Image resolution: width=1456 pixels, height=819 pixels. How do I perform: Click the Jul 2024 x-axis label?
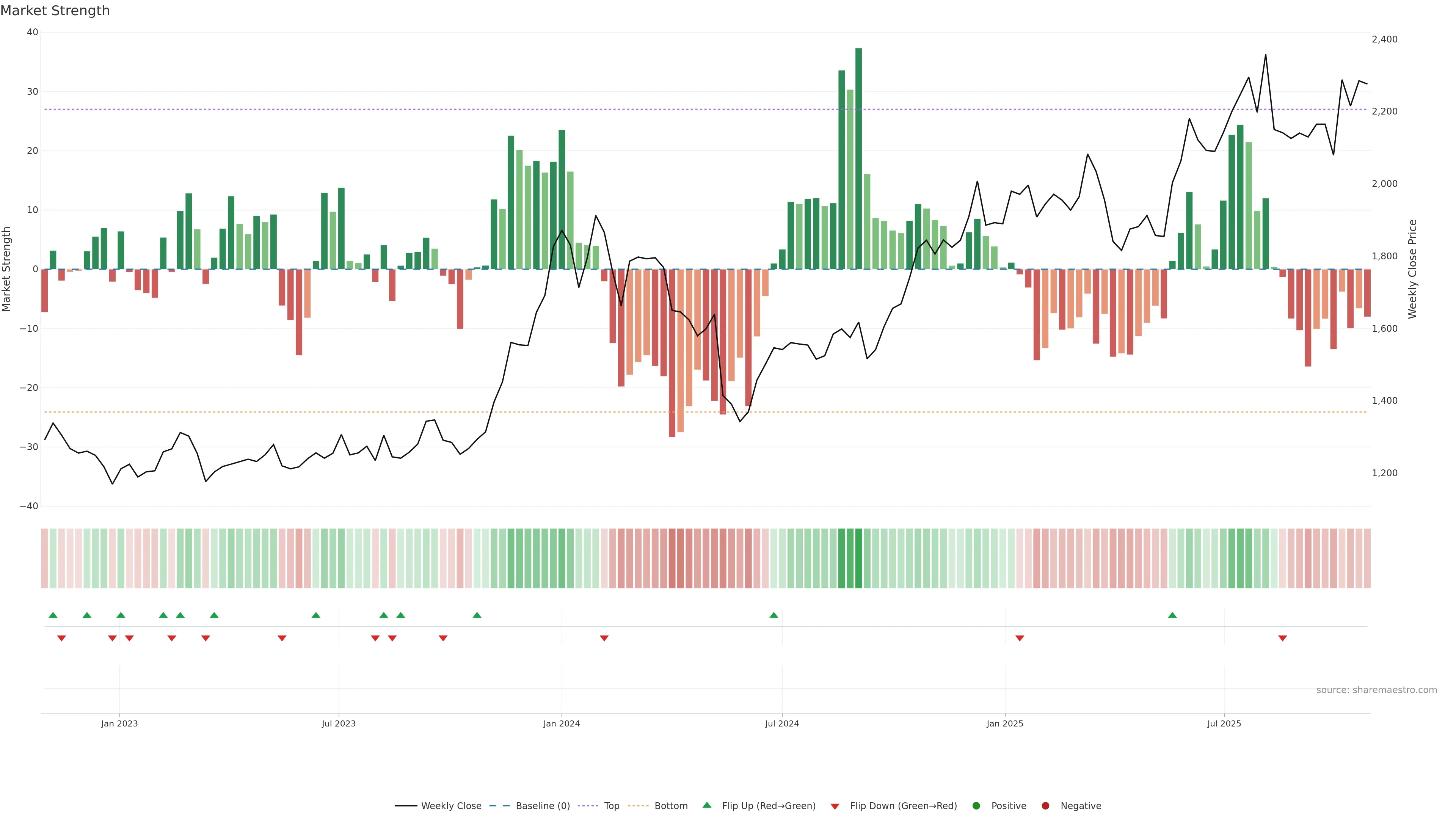click(x=782, y=723)
